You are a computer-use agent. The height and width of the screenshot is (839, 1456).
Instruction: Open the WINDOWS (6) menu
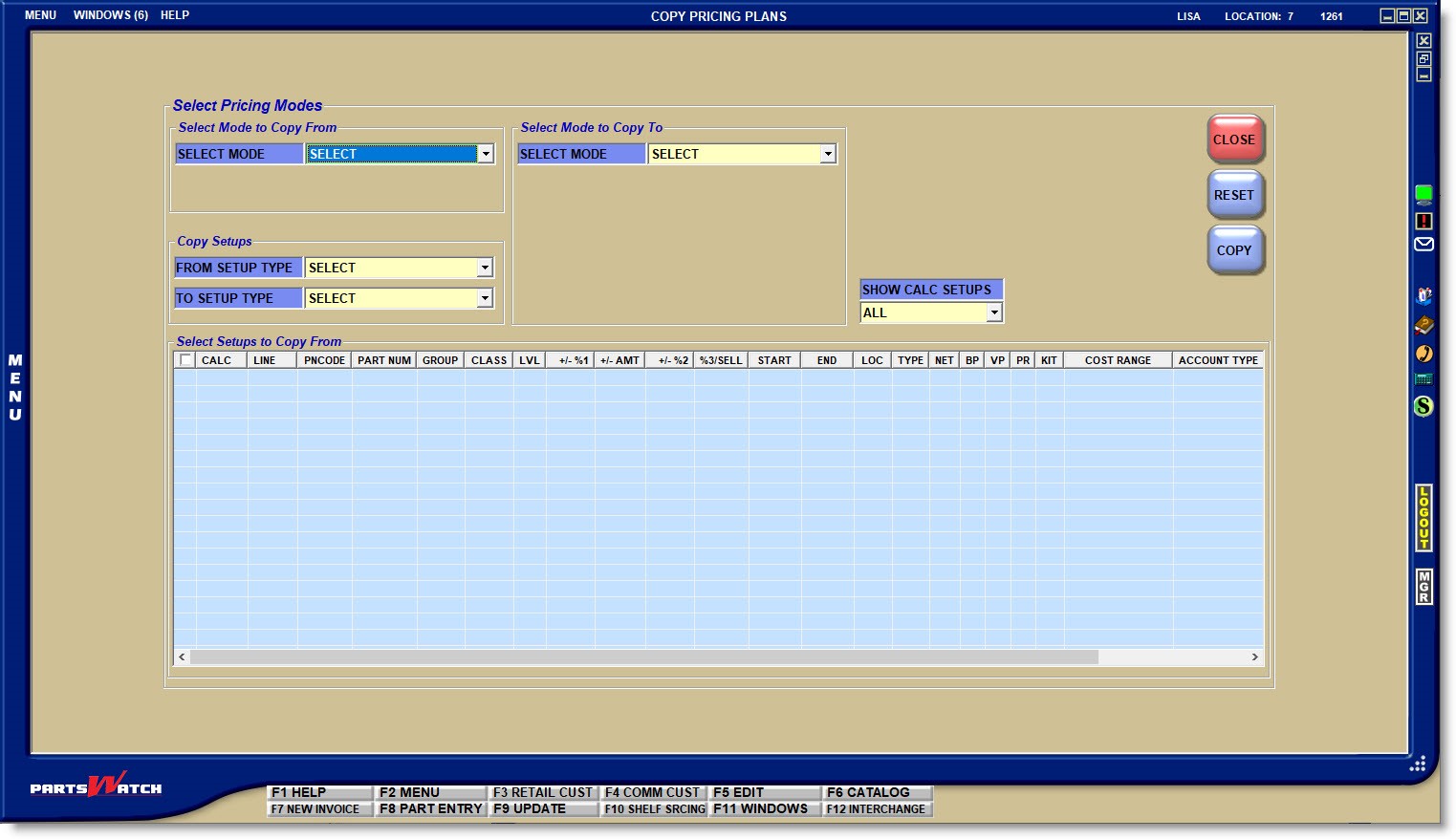[x=110, y=15]
